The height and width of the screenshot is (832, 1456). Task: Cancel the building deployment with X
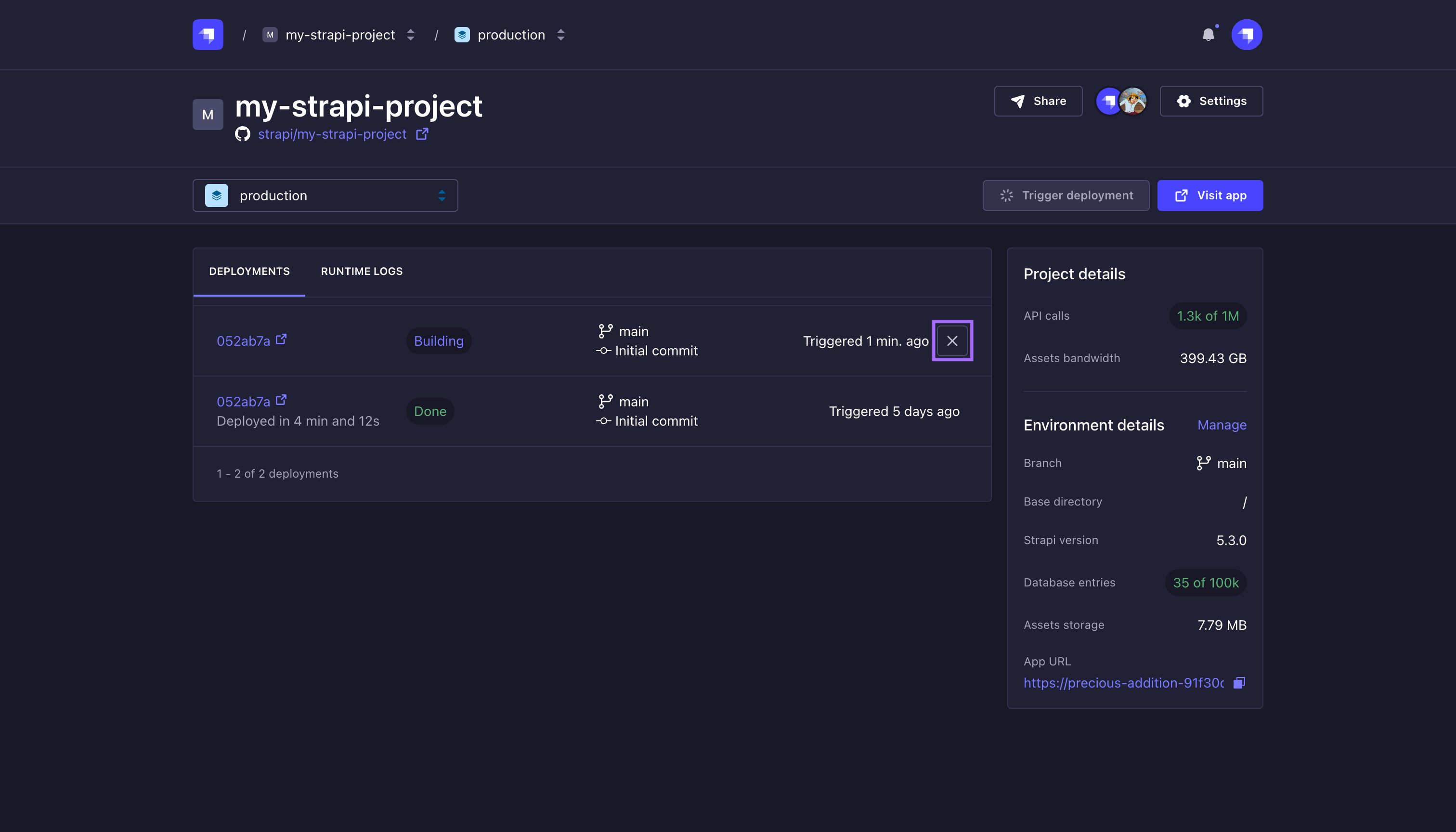(952, 340)
